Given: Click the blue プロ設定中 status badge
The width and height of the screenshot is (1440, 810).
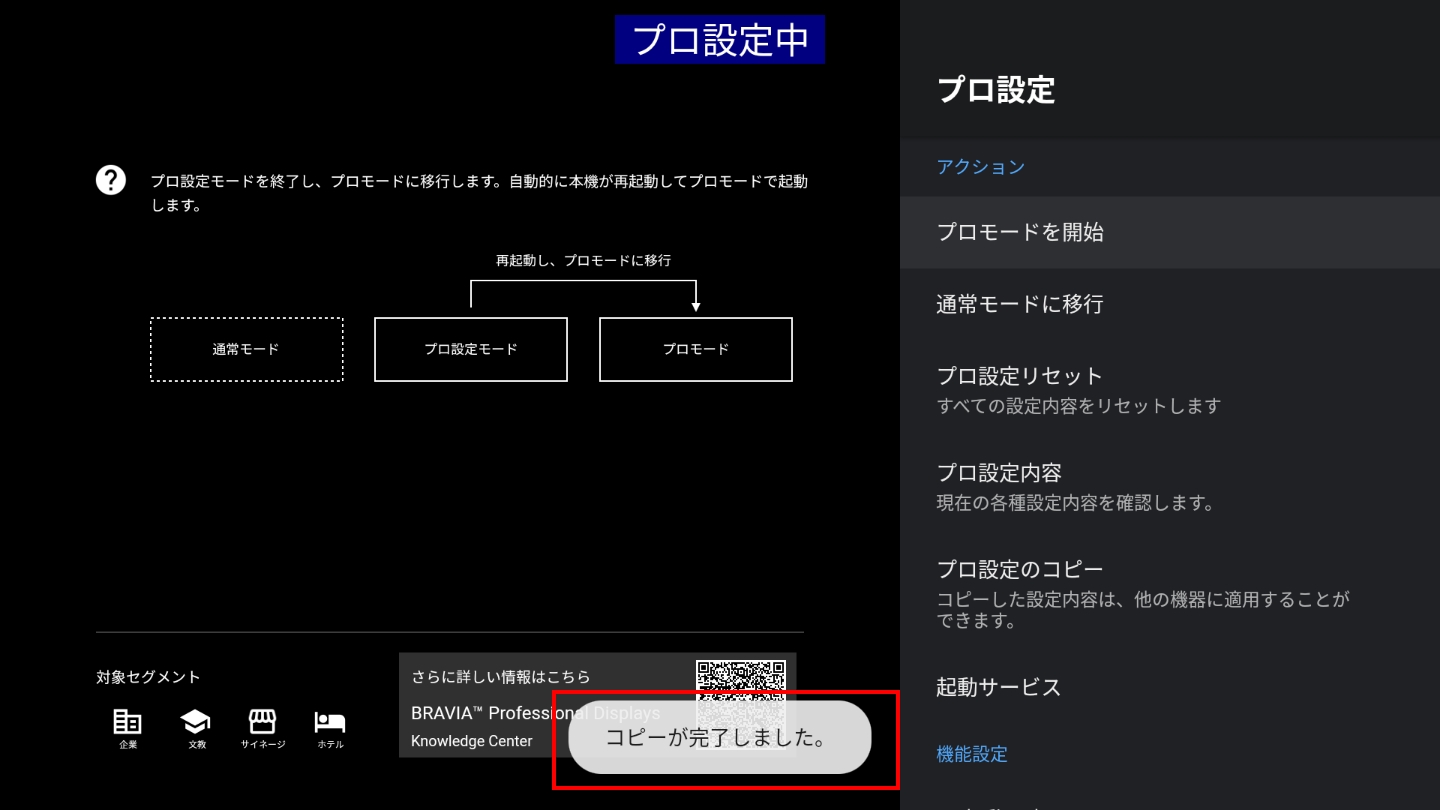Looking at the screenshot, I should click(x=719, y=40).
